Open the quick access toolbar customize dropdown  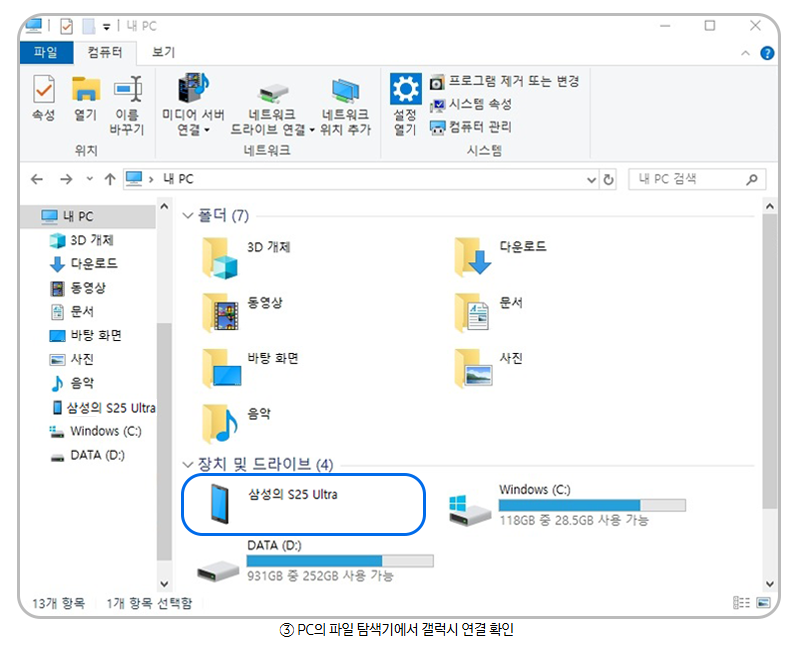[x=106, y=27]
